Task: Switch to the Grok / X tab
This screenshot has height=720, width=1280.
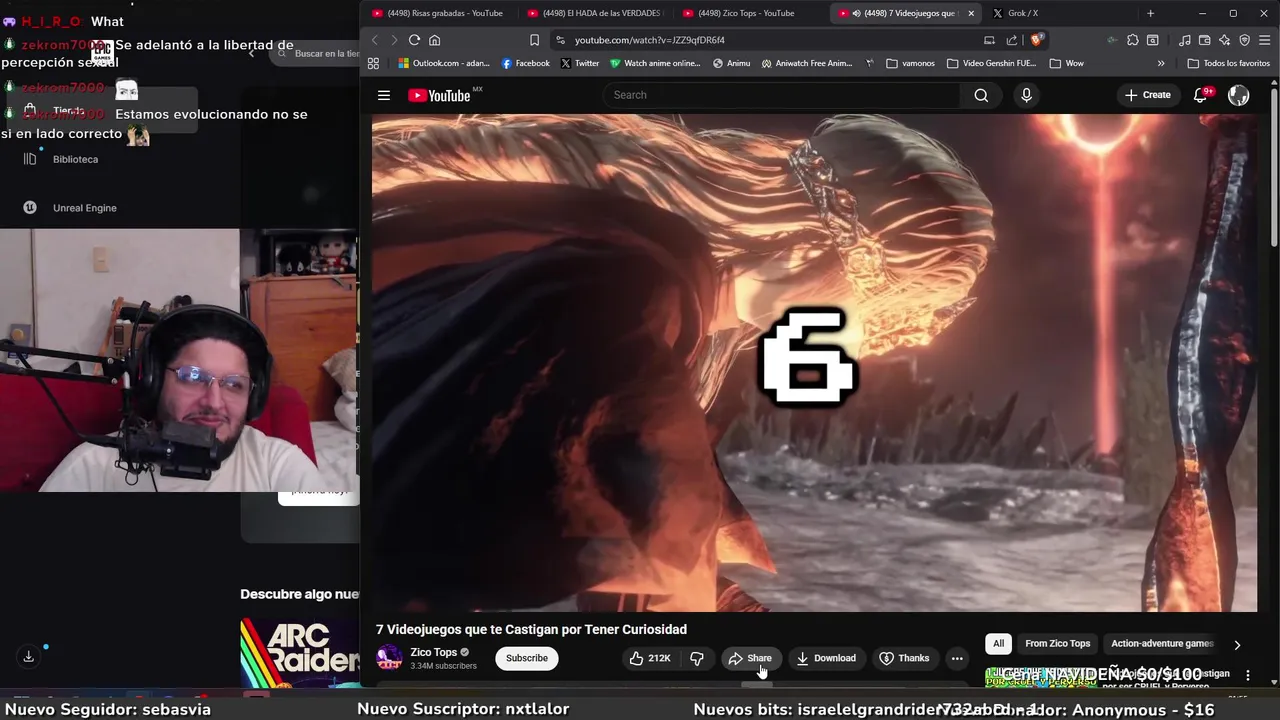Action: tap(1060, 13)
